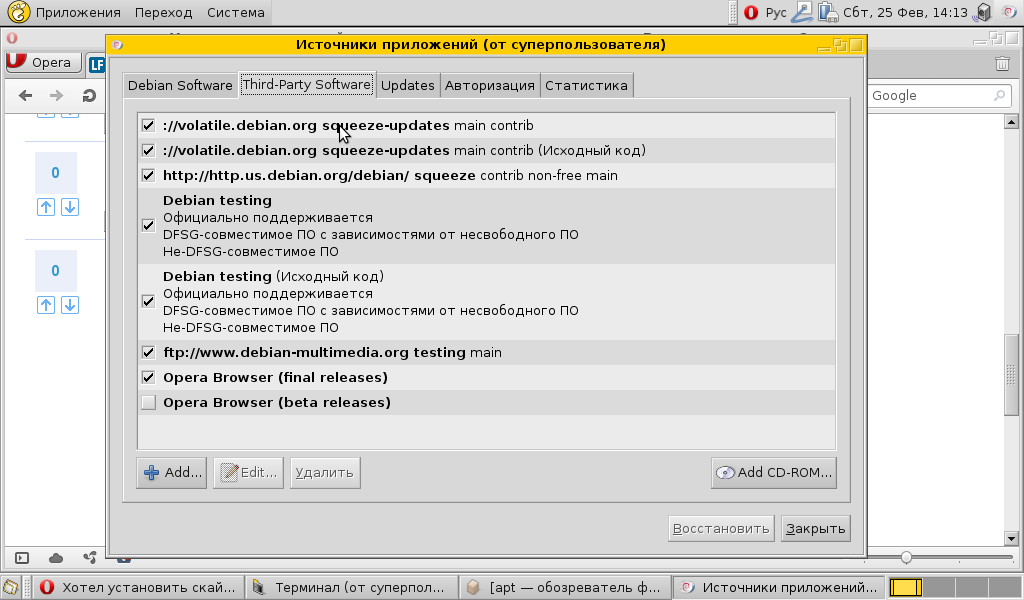This screenshot has width=1024, height=600.
Task: Click Opera's forward arrow
Action: (x=57, y=96)
